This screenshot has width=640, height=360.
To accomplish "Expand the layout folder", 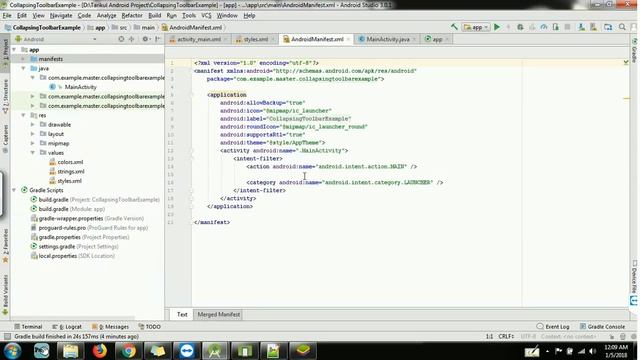I will (x=33, y=134).
